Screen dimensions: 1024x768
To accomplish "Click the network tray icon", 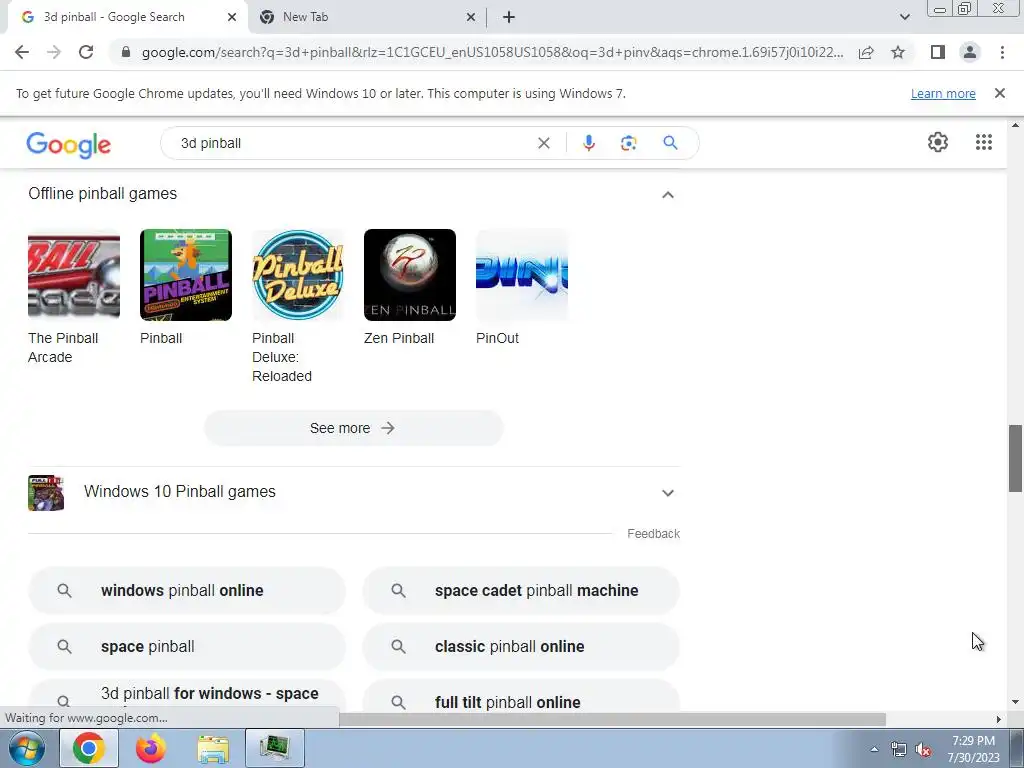I will tap(899, 750).
